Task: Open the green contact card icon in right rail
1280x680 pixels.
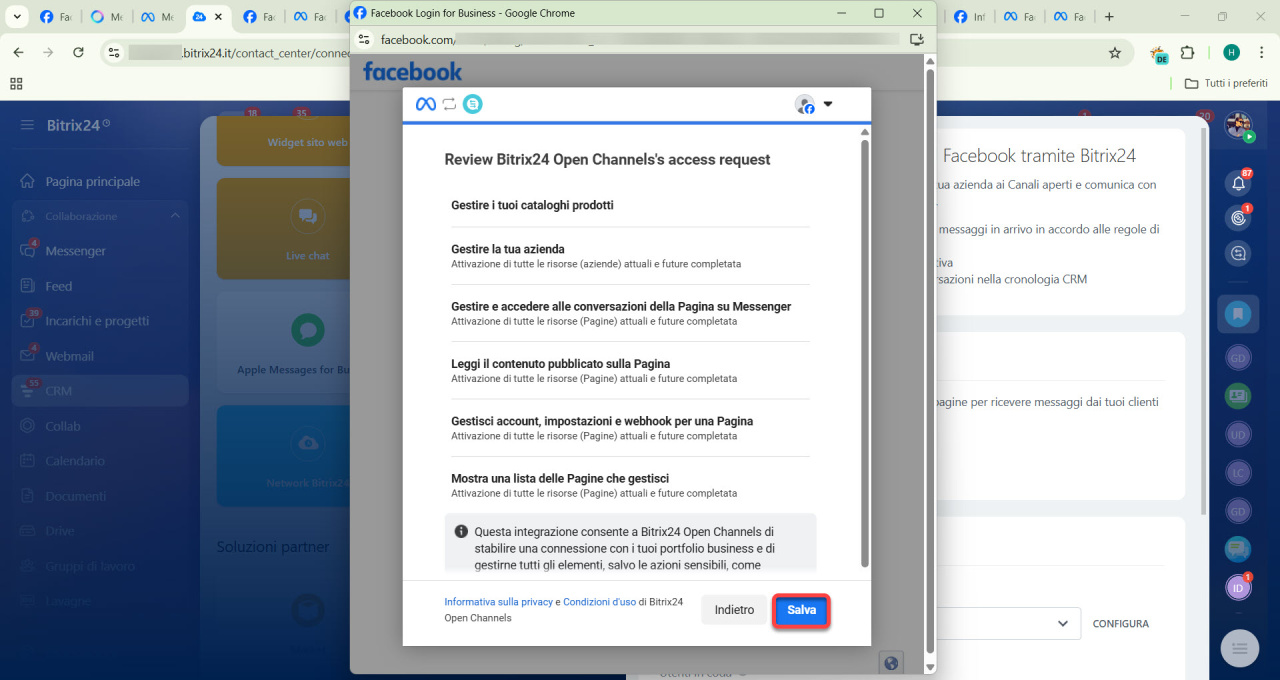Action: click(1238, 395)
